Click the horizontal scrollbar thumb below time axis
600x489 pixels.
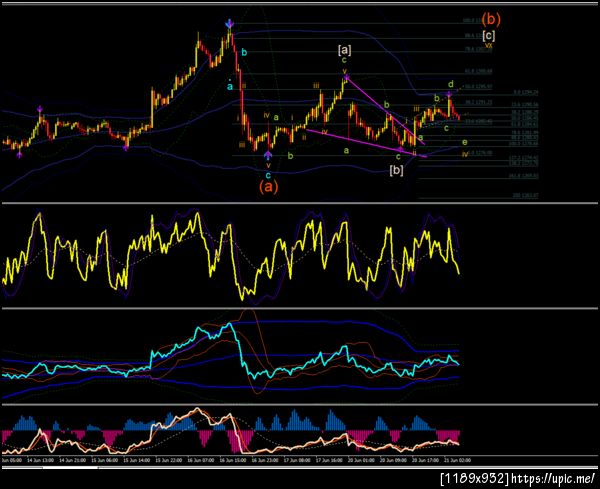[x=70, y=467]
